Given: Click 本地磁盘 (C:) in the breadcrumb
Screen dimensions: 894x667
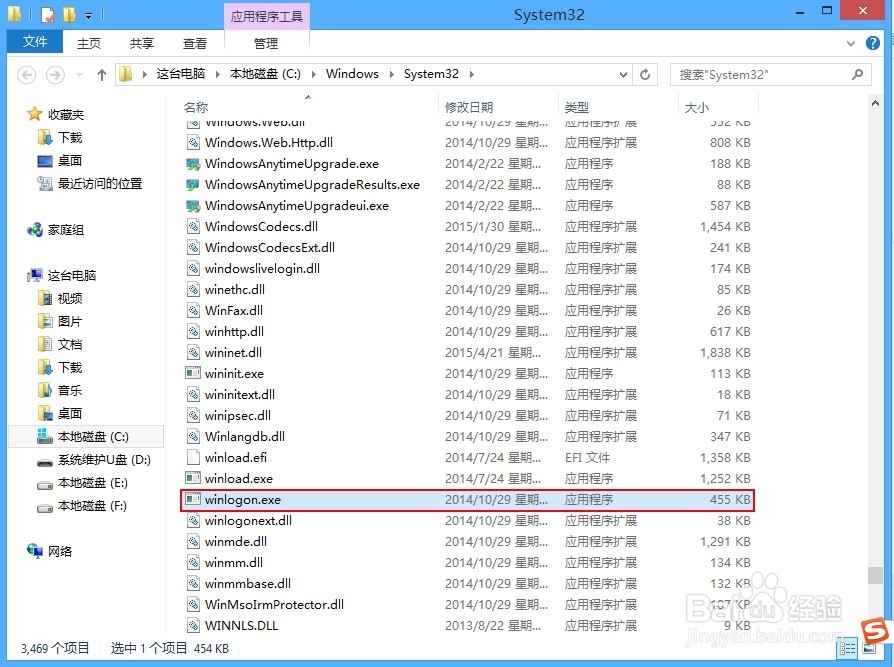Looking at the screenshot, I should point(265,74).
